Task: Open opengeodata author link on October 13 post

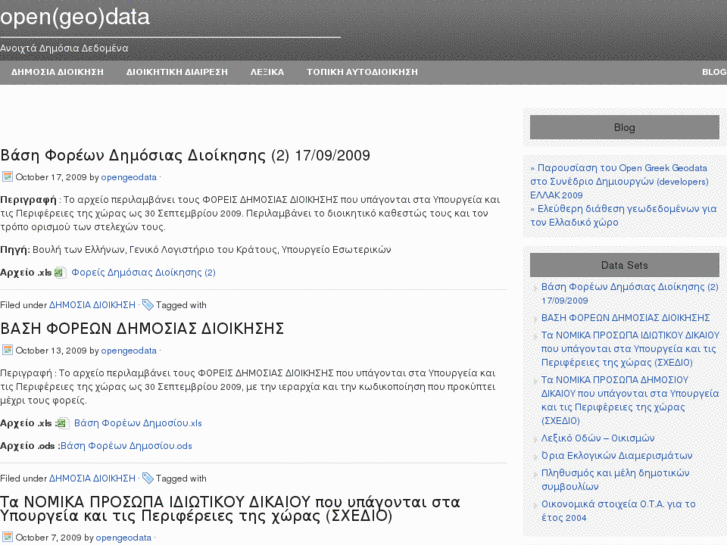Action: click(x=129, y=351)
